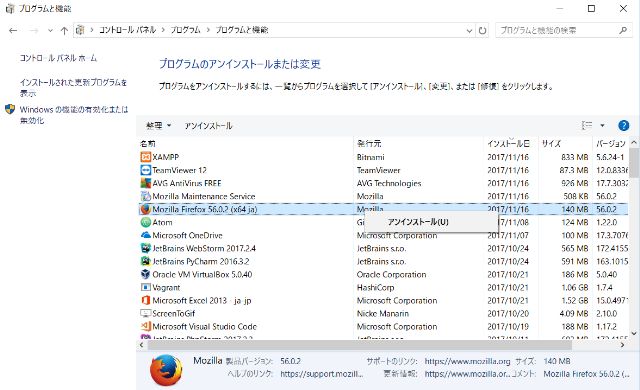Sort by バージョン column header
The image size is (640, 390).
pos(611,144)
